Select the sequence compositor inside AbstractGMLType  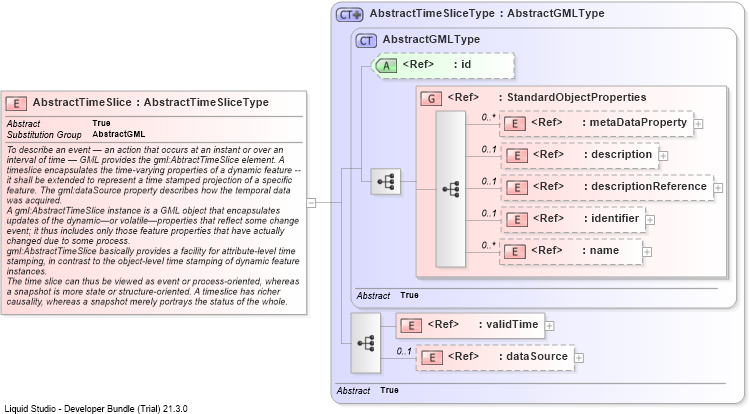[385, 181]
